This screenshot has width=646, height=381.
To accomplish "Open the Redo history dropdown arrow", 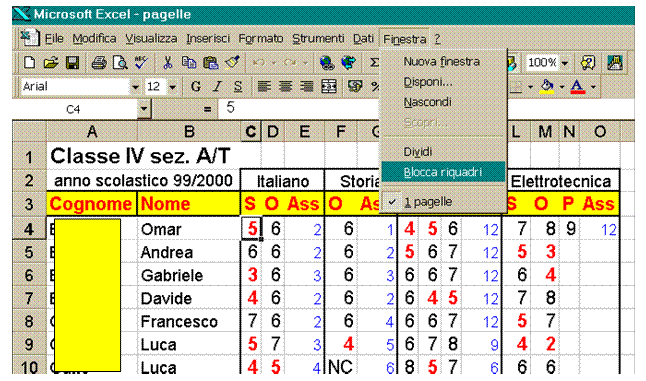I will tap(305, 63).
